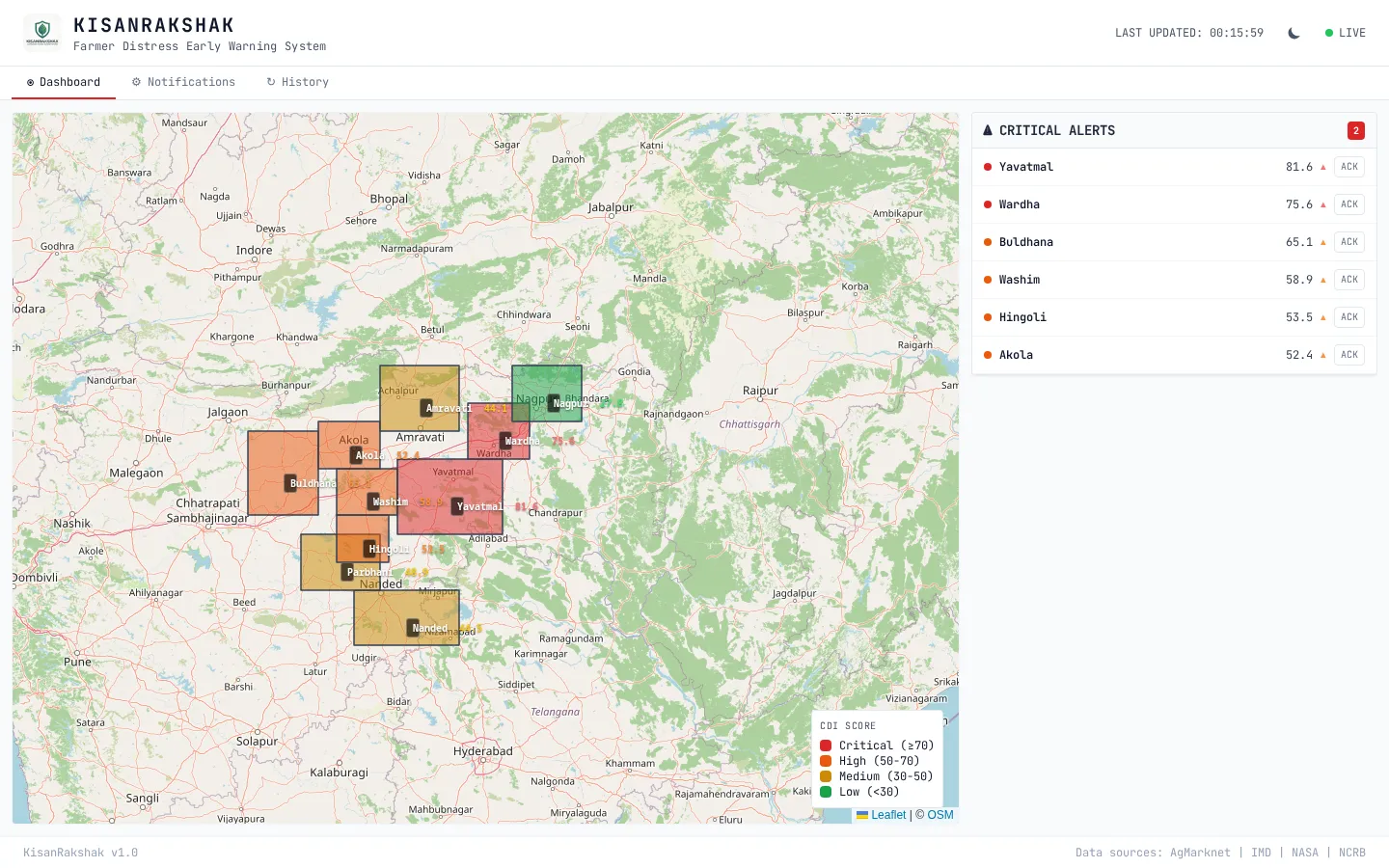The height and width of the screenshot is (868, 1389).
Task: Click the Yavatmal 81.6 score value
Action: [x=1299, y=167]
